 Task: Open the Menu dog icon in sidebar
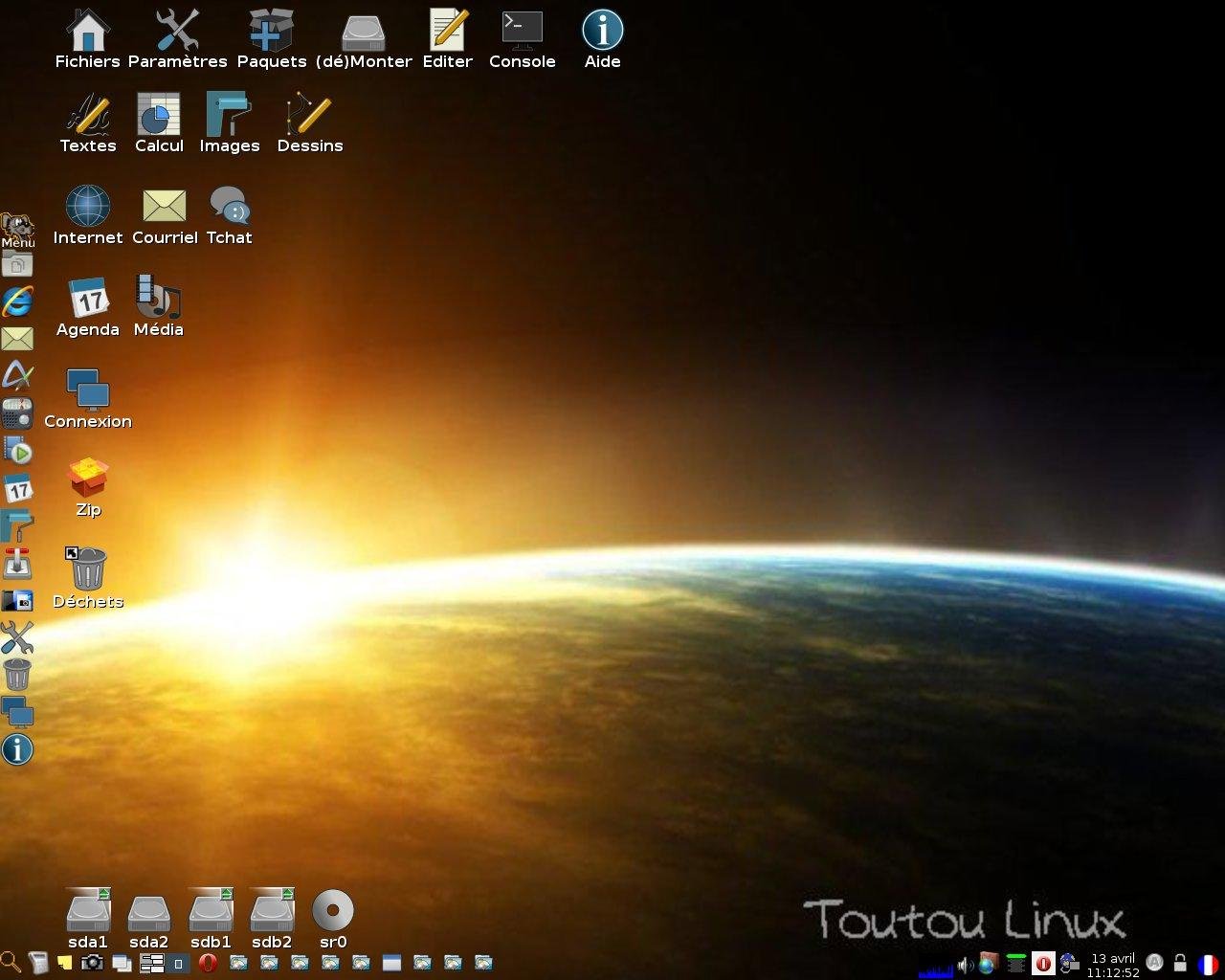(x=17, y=230)
